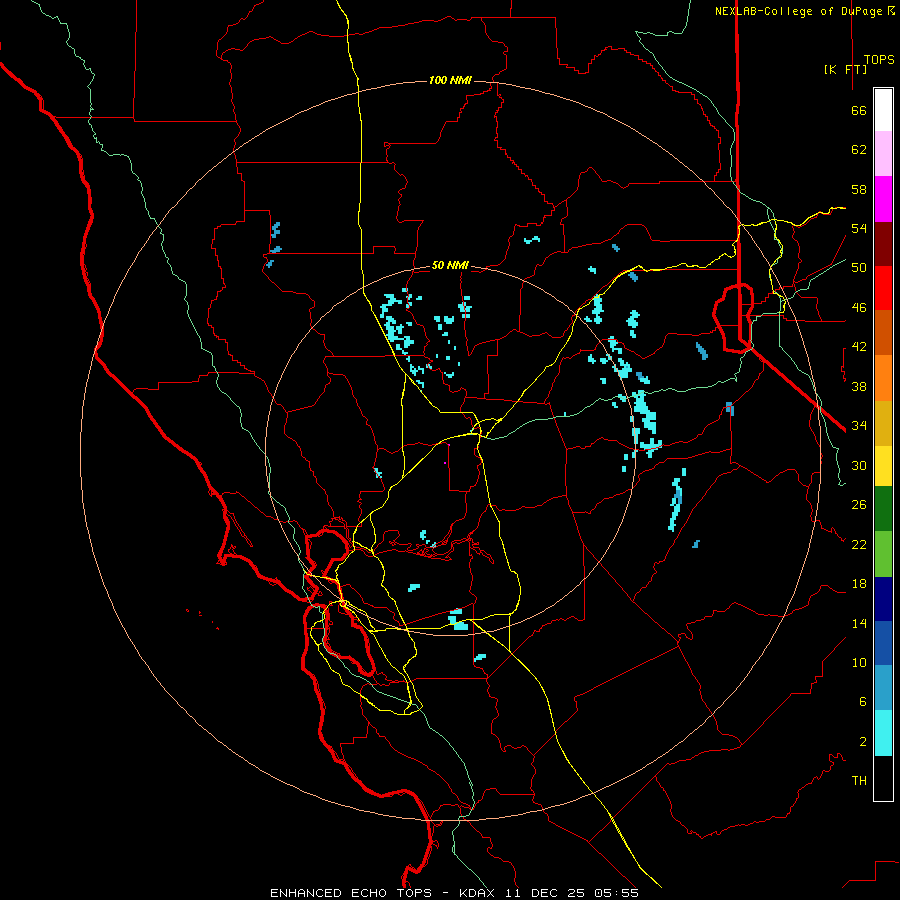Click the yellow 34 kft legend swatch

click(883, 466)
